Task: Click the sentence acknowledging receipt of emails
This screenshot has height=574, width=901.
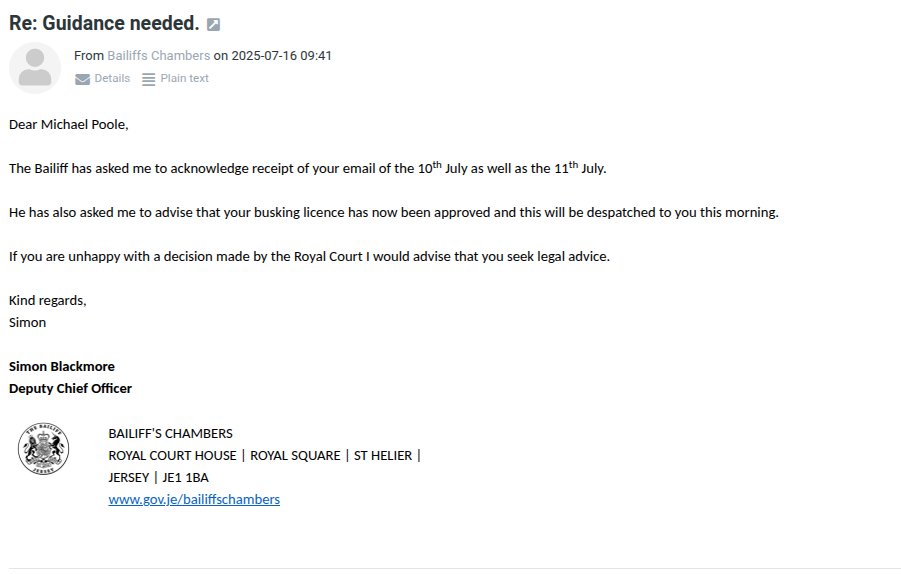Action: [307, 168]
